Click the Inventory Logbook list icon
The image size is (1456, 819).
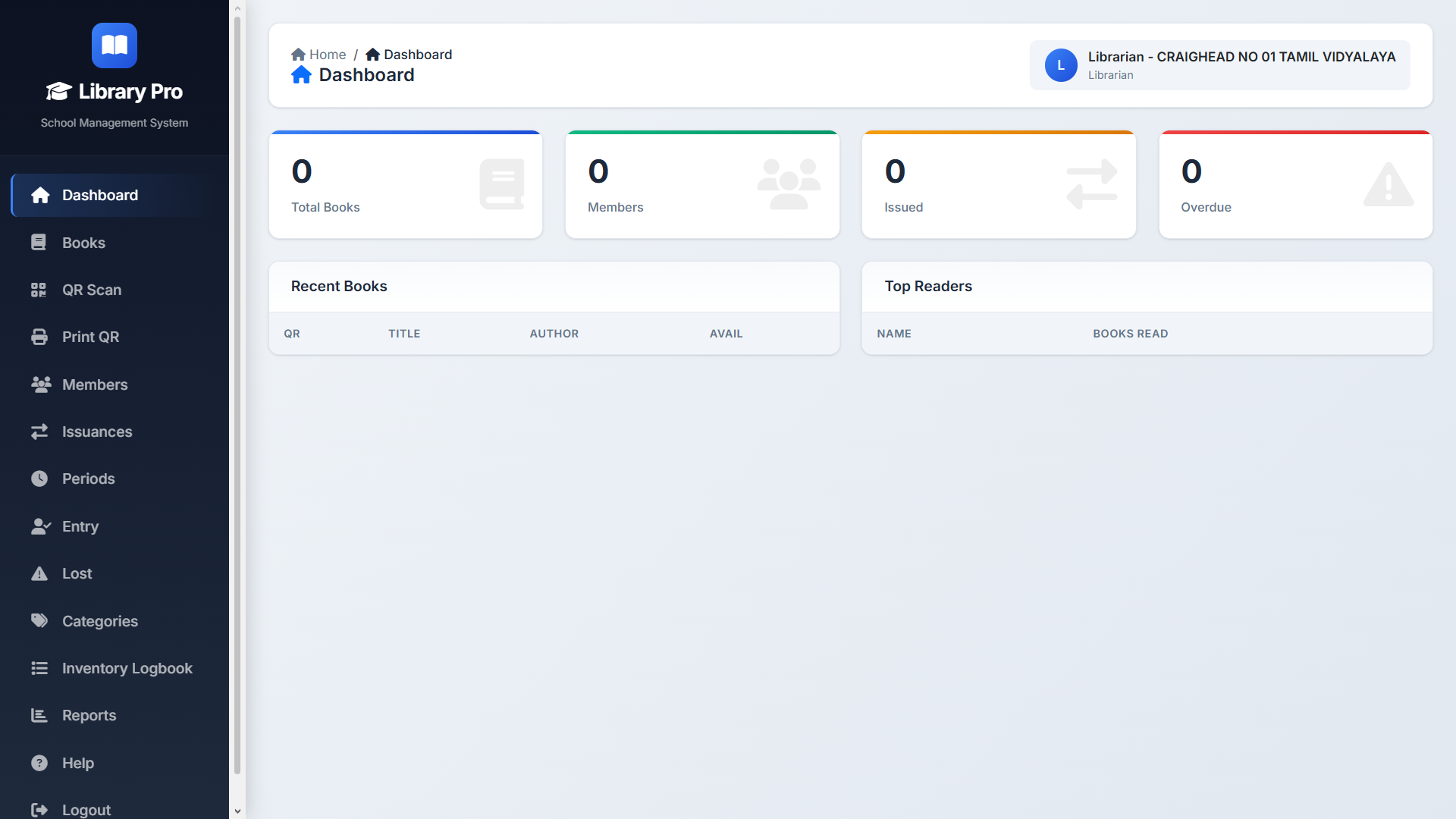pyautogui.click(x=39, y=668)
